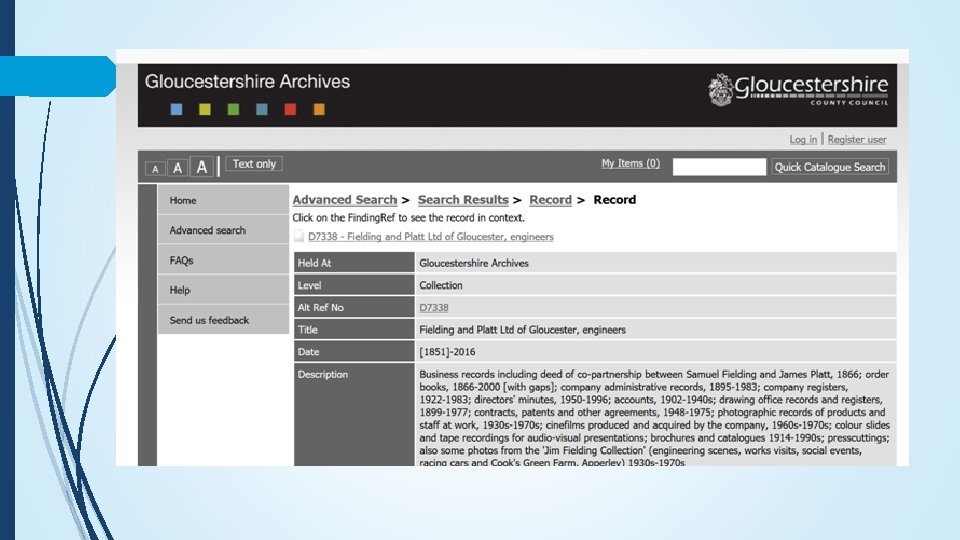Select the Collection level value
960x540 pixels.
click(x=441, y=285)
